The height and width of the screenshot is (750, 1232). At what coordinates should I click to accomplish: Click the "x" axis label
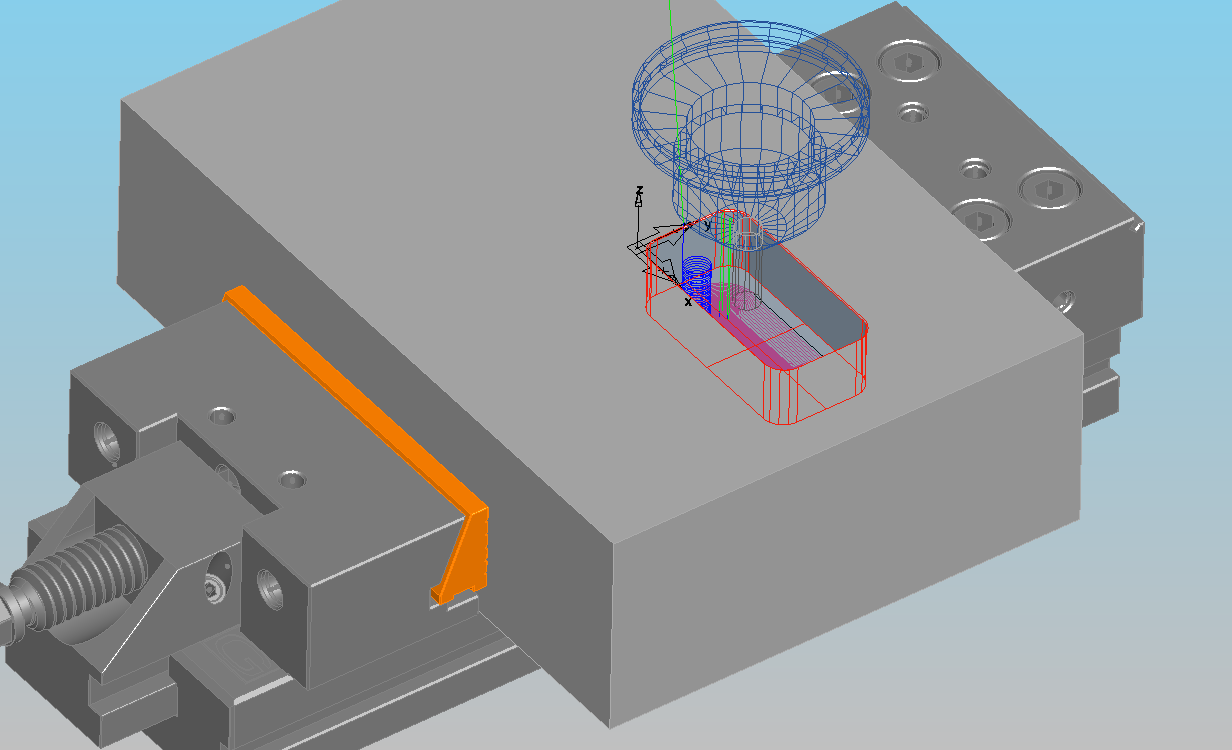pyautogui.click(x=688, y=301)
